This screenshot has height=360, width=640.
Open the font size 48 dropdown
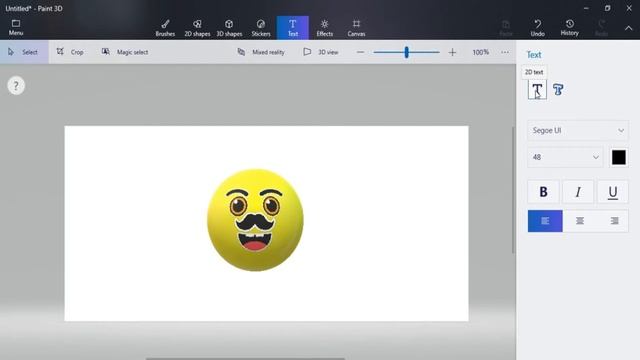565,157
